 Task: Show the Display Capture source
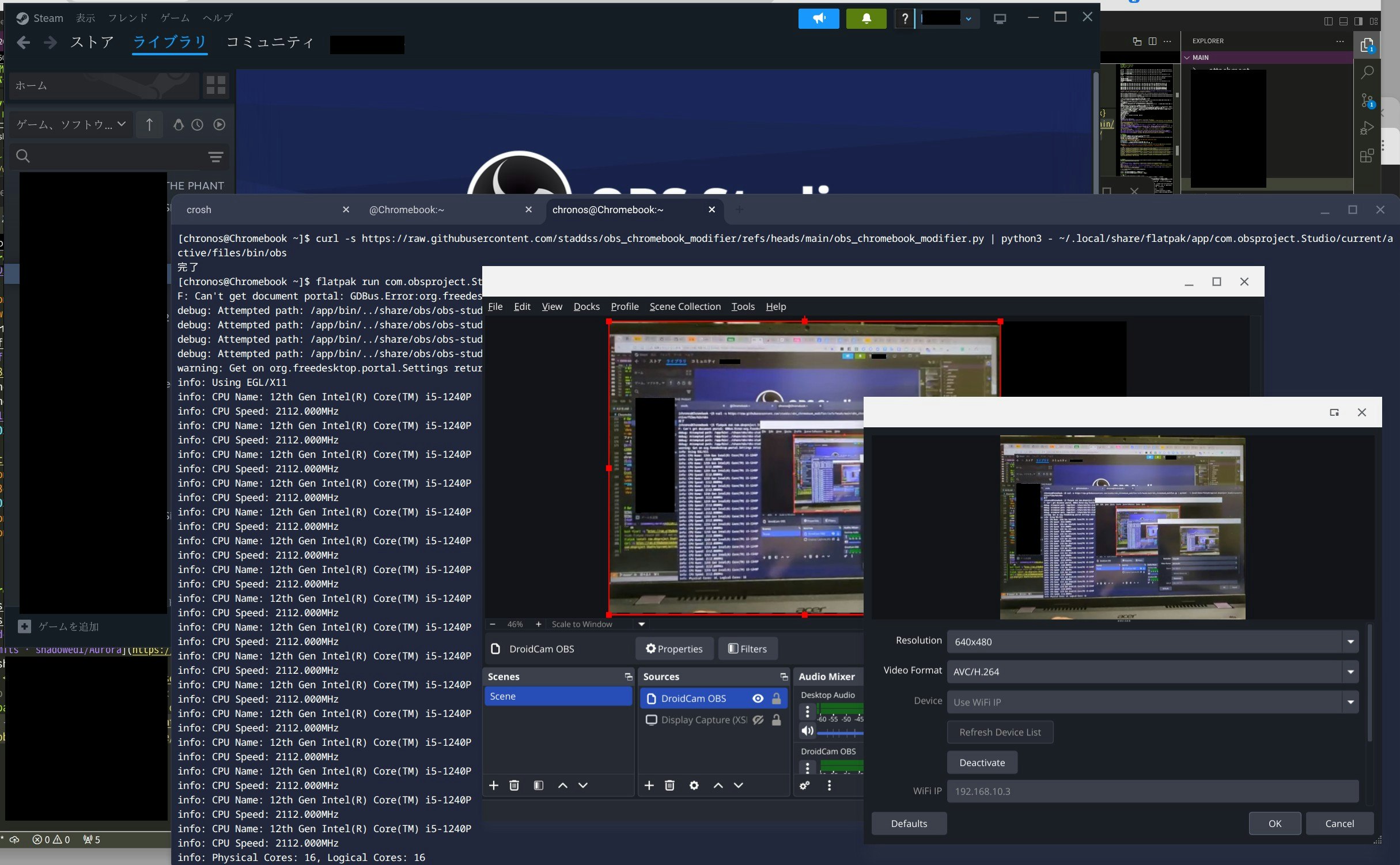pos(758,720)
